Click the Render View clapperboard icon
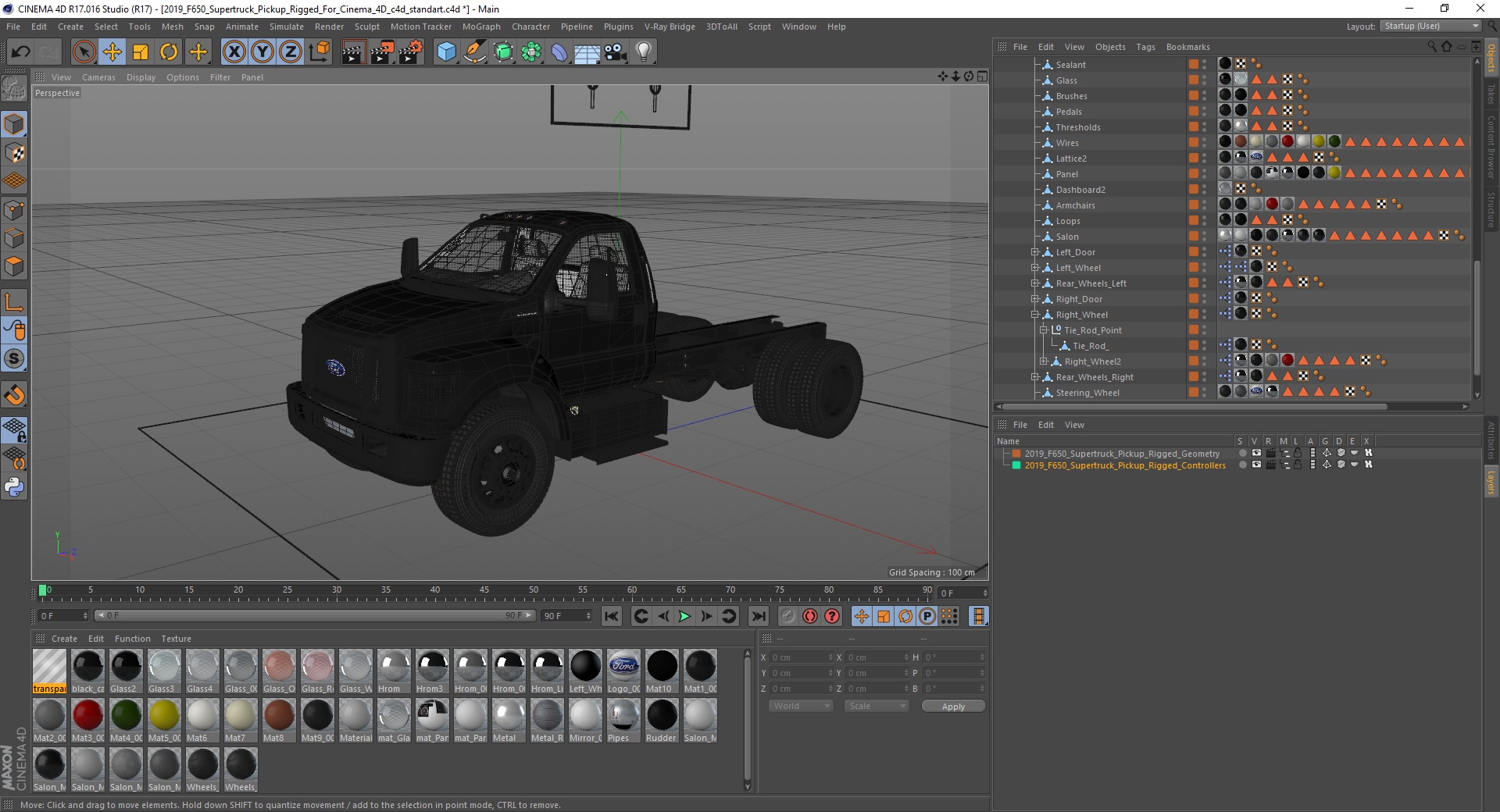The width and height of the screenshot is (1500, 812). (x=353, y=52)
